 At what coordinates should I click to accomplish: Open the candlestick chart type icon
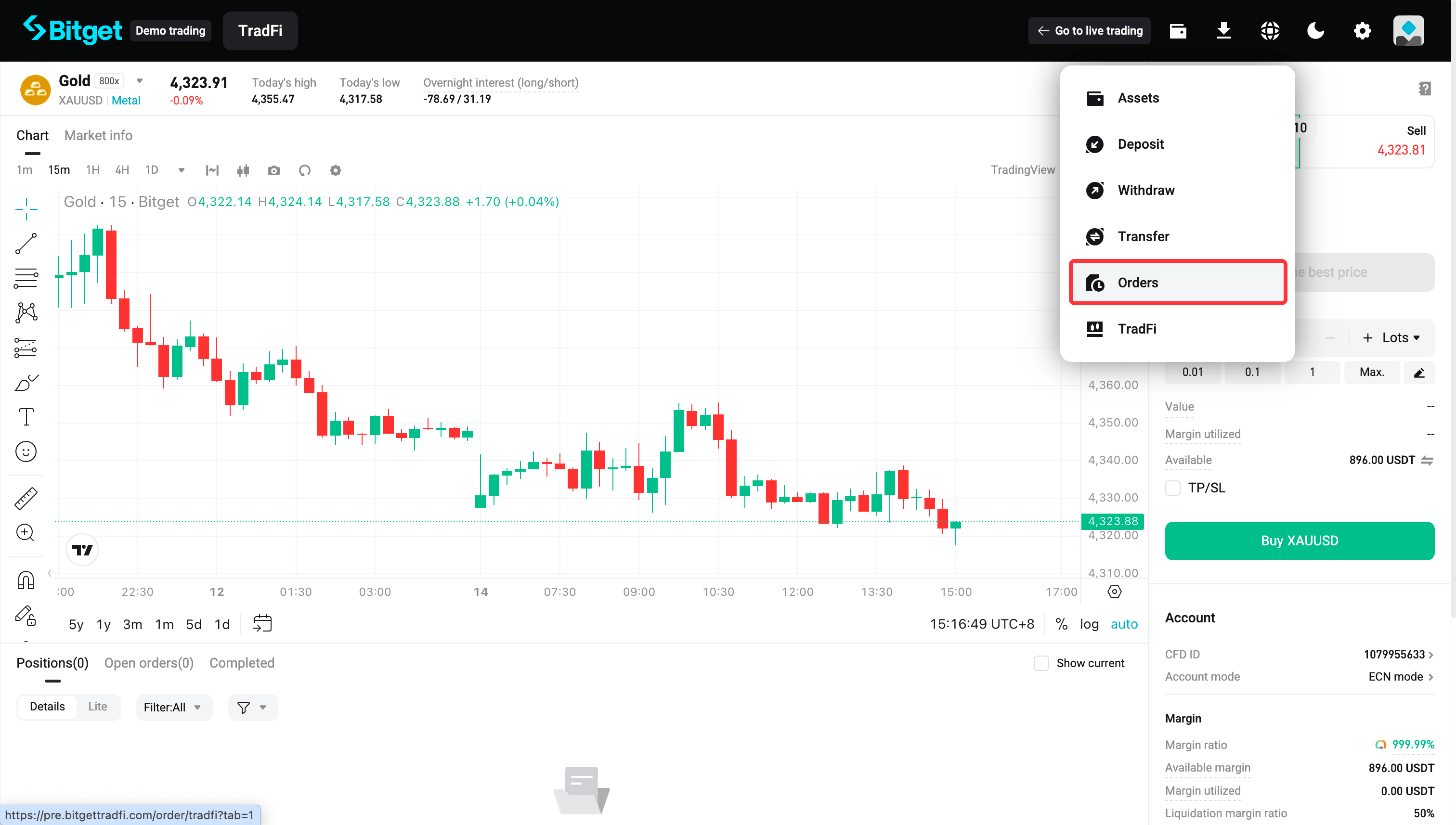tap(243, 170)
